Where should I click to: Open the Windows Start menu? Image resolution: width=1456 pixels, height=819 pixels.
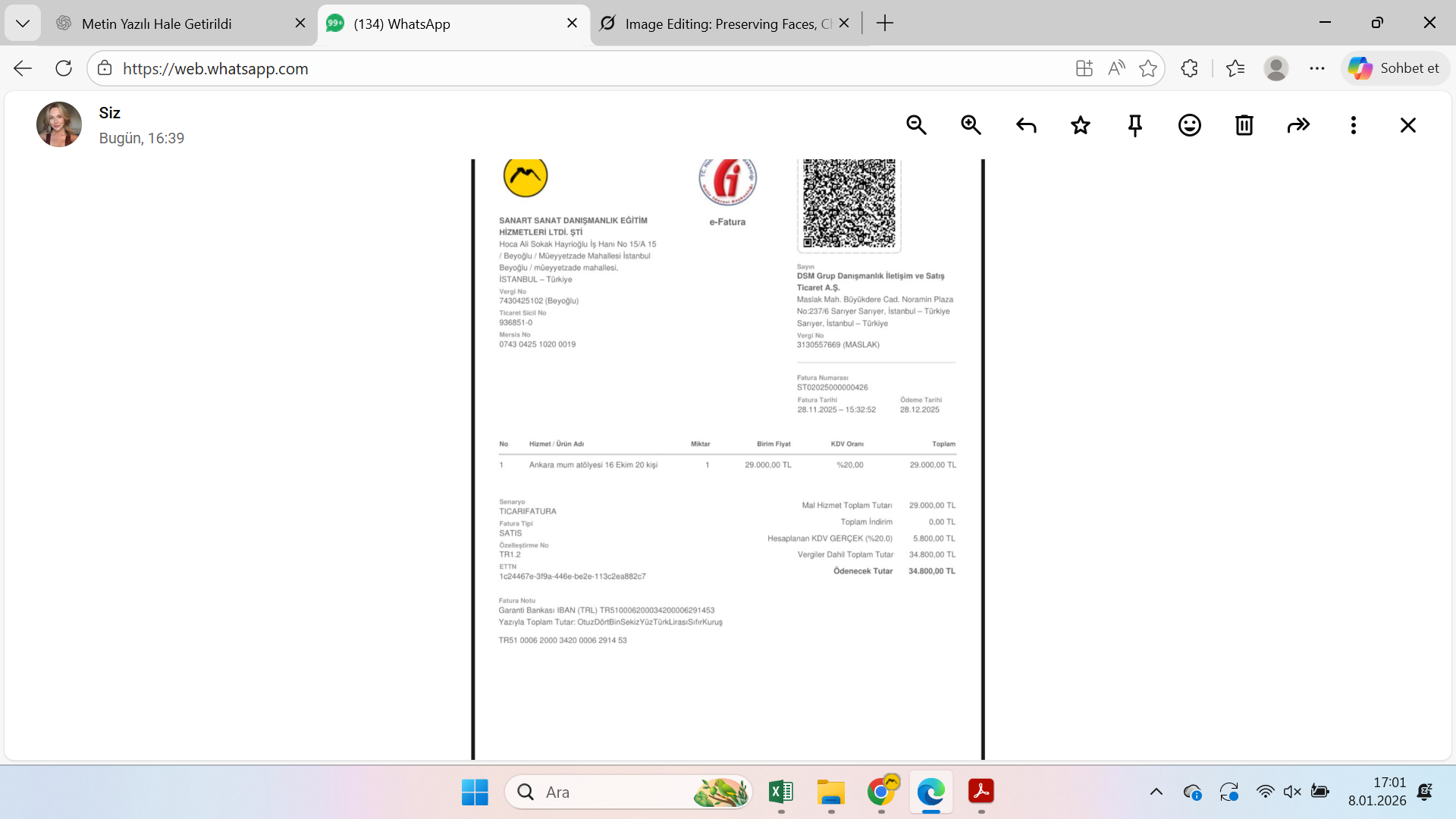pos(475,792)
